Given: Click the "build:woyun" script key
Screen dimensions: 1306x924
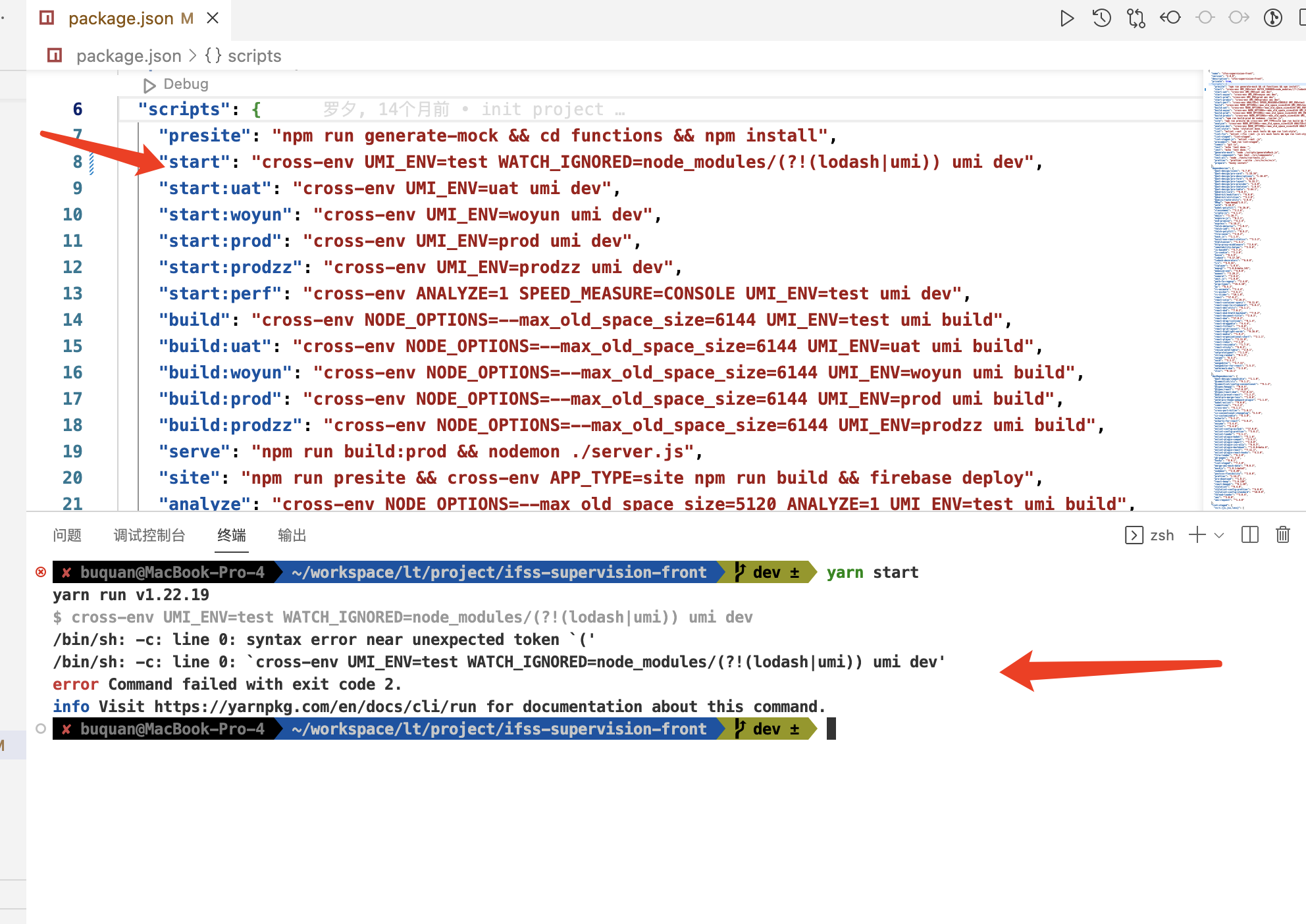Looking at the screenshot, I should click(x=226, y=372).
